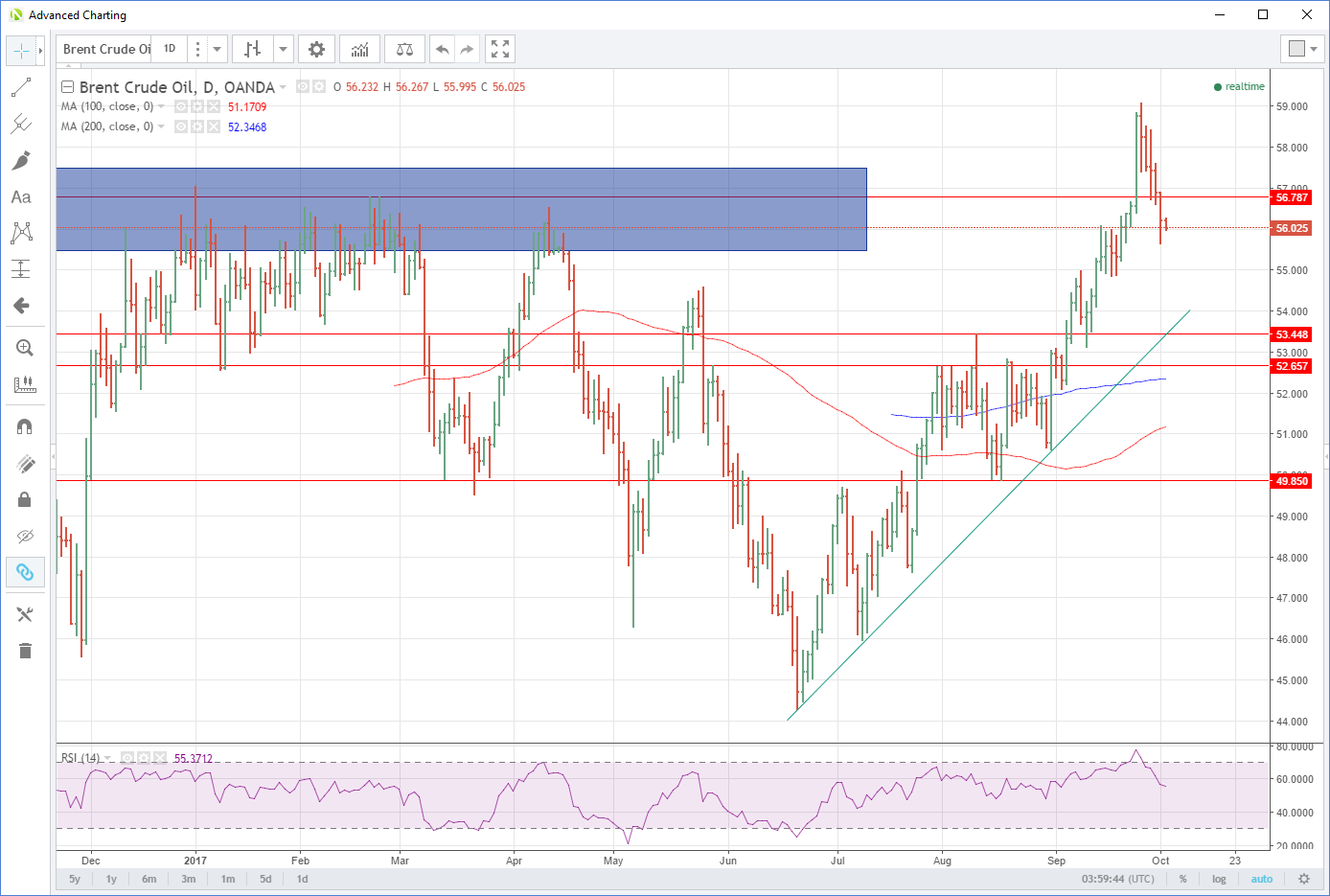Toggle visibility of Brent Crude Oil series
The image size is (1330, 896).
coord(303,86)
